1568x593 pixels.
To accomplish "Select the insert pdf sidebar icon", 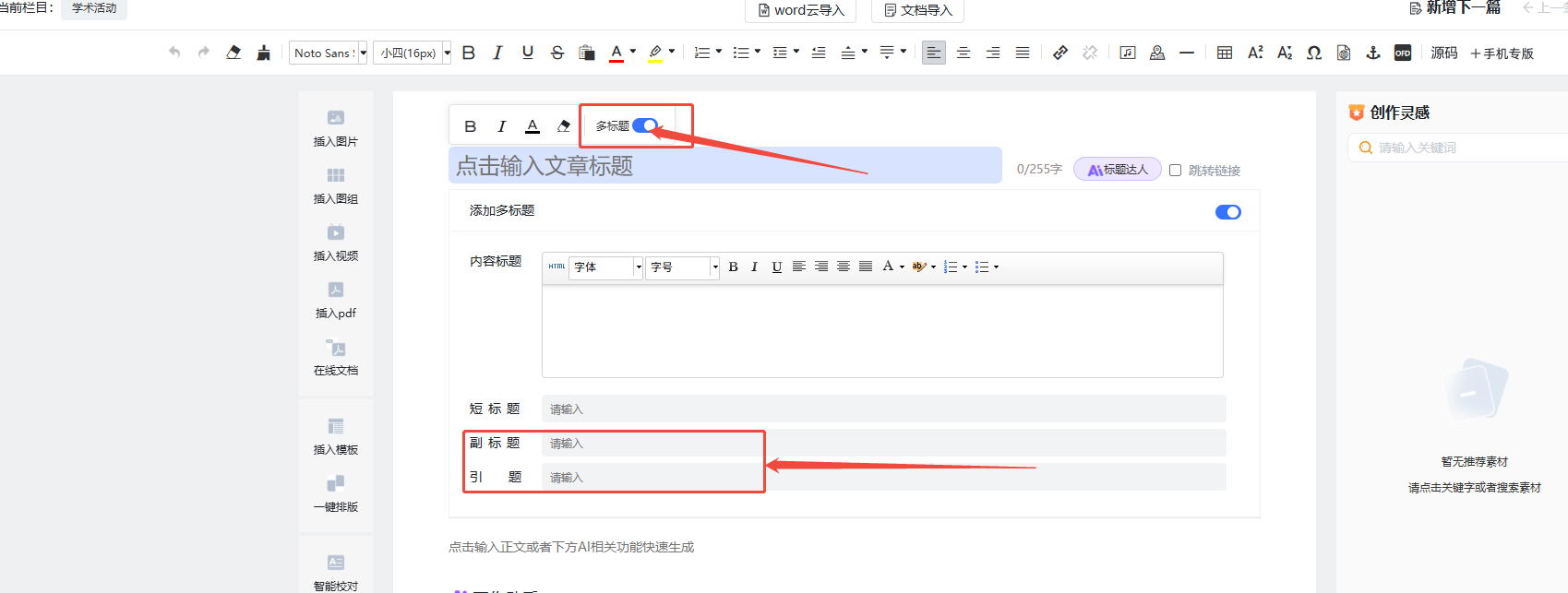I will click(x=336, y=290).
